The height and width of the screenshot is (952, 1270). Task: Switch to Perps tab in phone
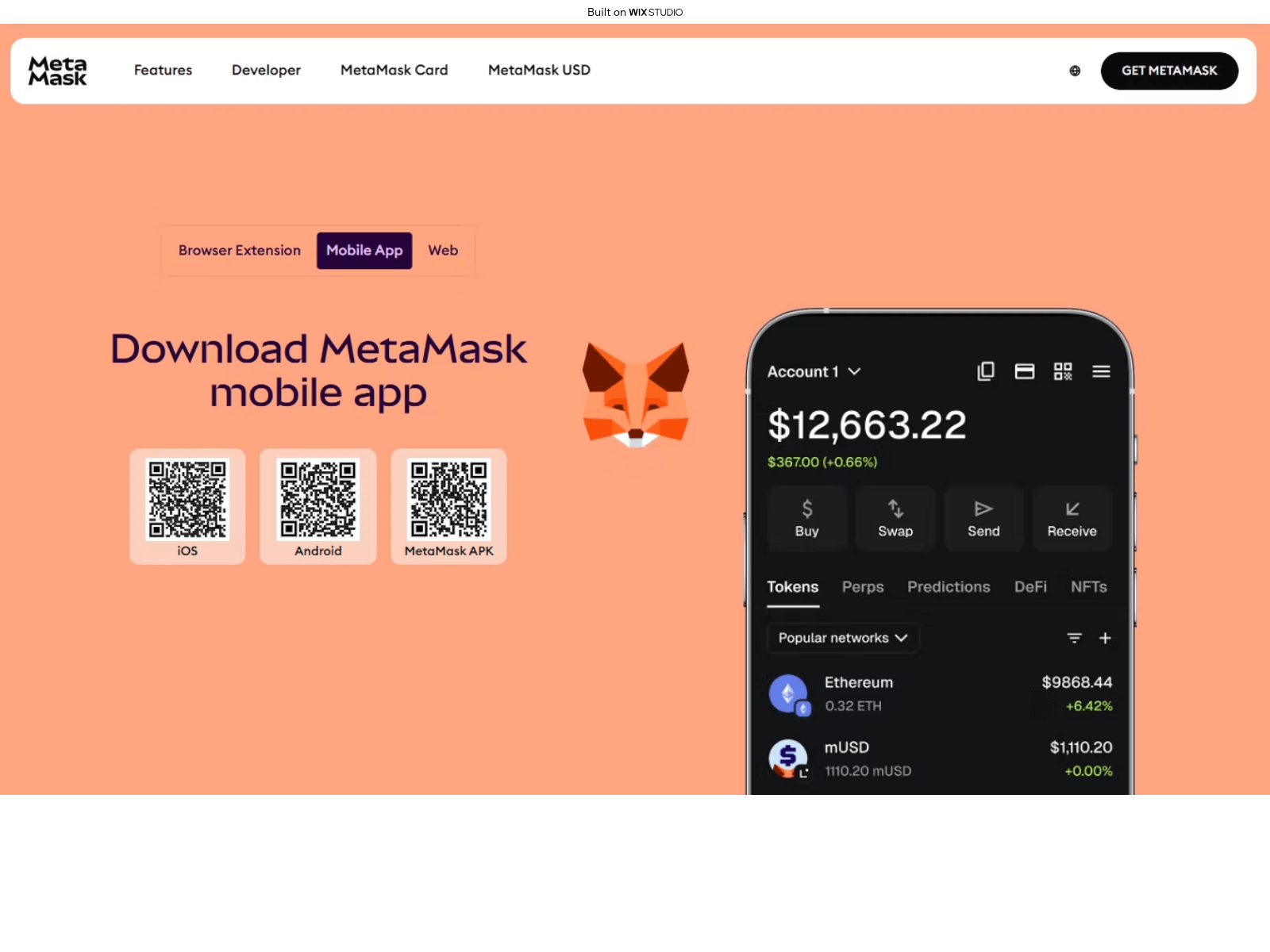[863, 587]
